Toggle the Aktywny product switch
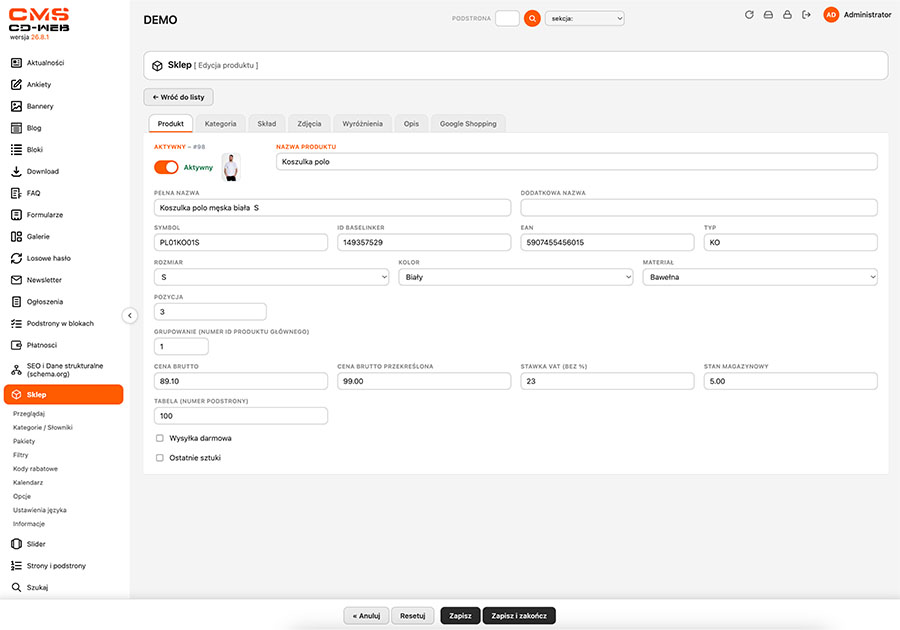The width and height of the screenshot is (900, 630). click(x=166, y=167)
